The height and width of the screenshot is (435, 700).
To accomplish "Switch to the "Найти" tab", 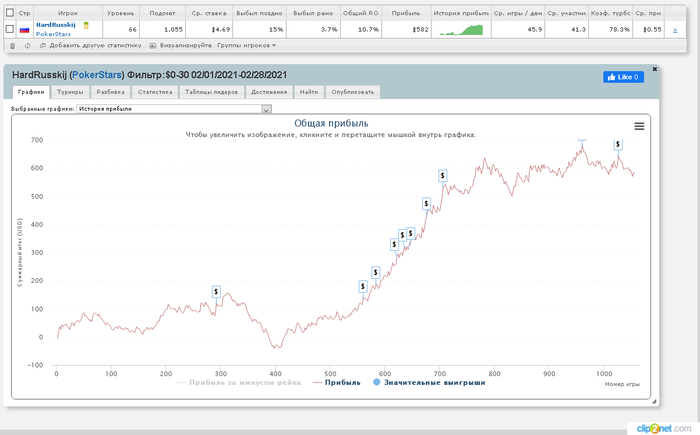I will click(x=309, y=92).
